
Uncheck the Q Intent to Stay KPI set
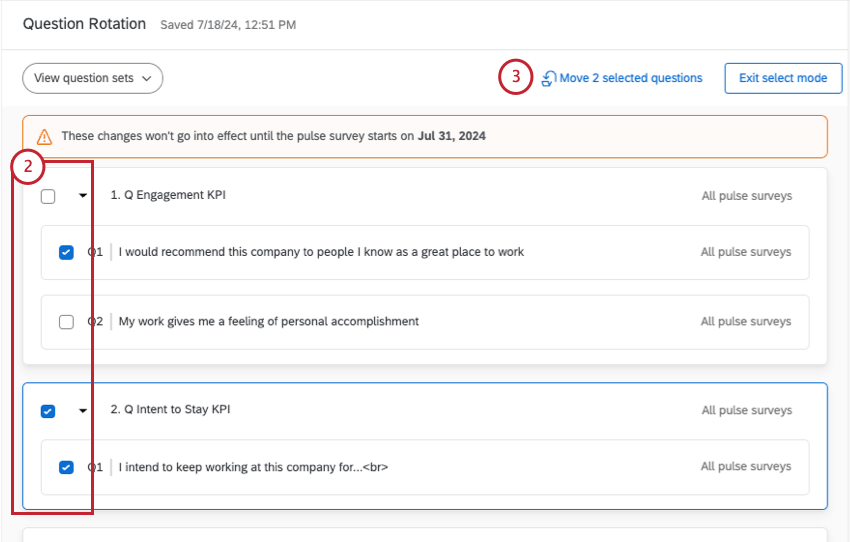click(x=48, y=410)
